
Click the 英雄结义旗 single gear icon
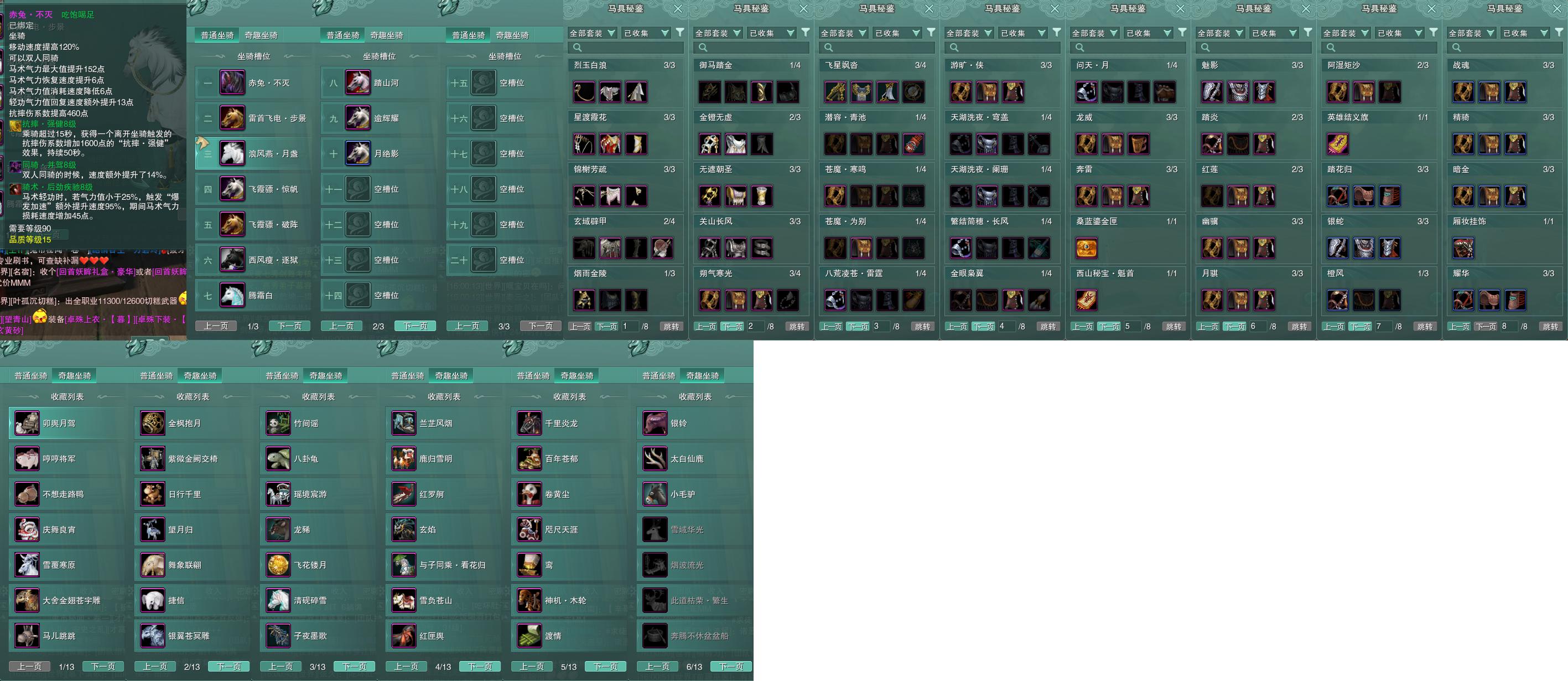(x=1337, y=145)
